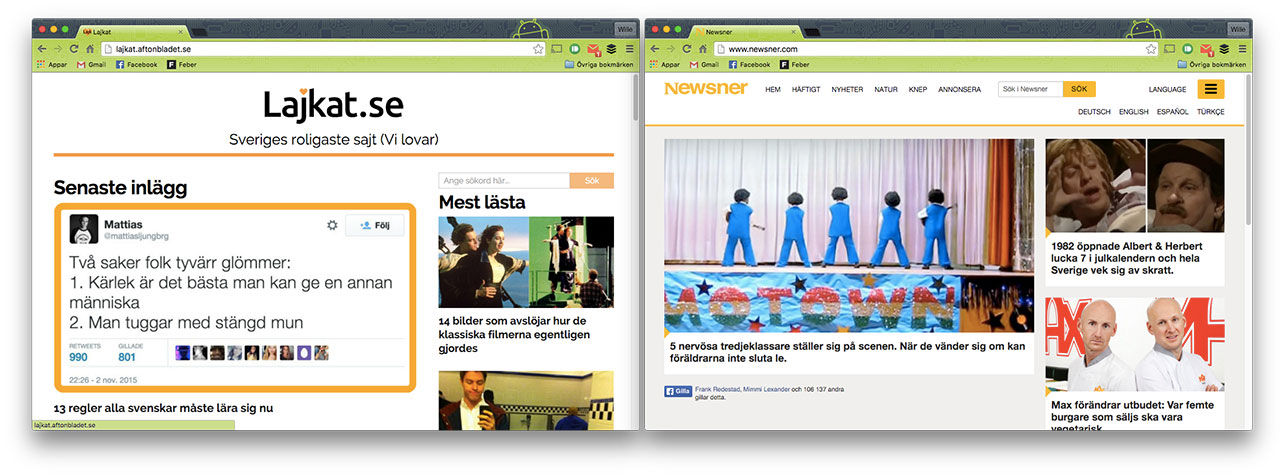Open the orange hamburger menu on Newsner
This screenshot has height=476, width=1280.
(1210, 89)
